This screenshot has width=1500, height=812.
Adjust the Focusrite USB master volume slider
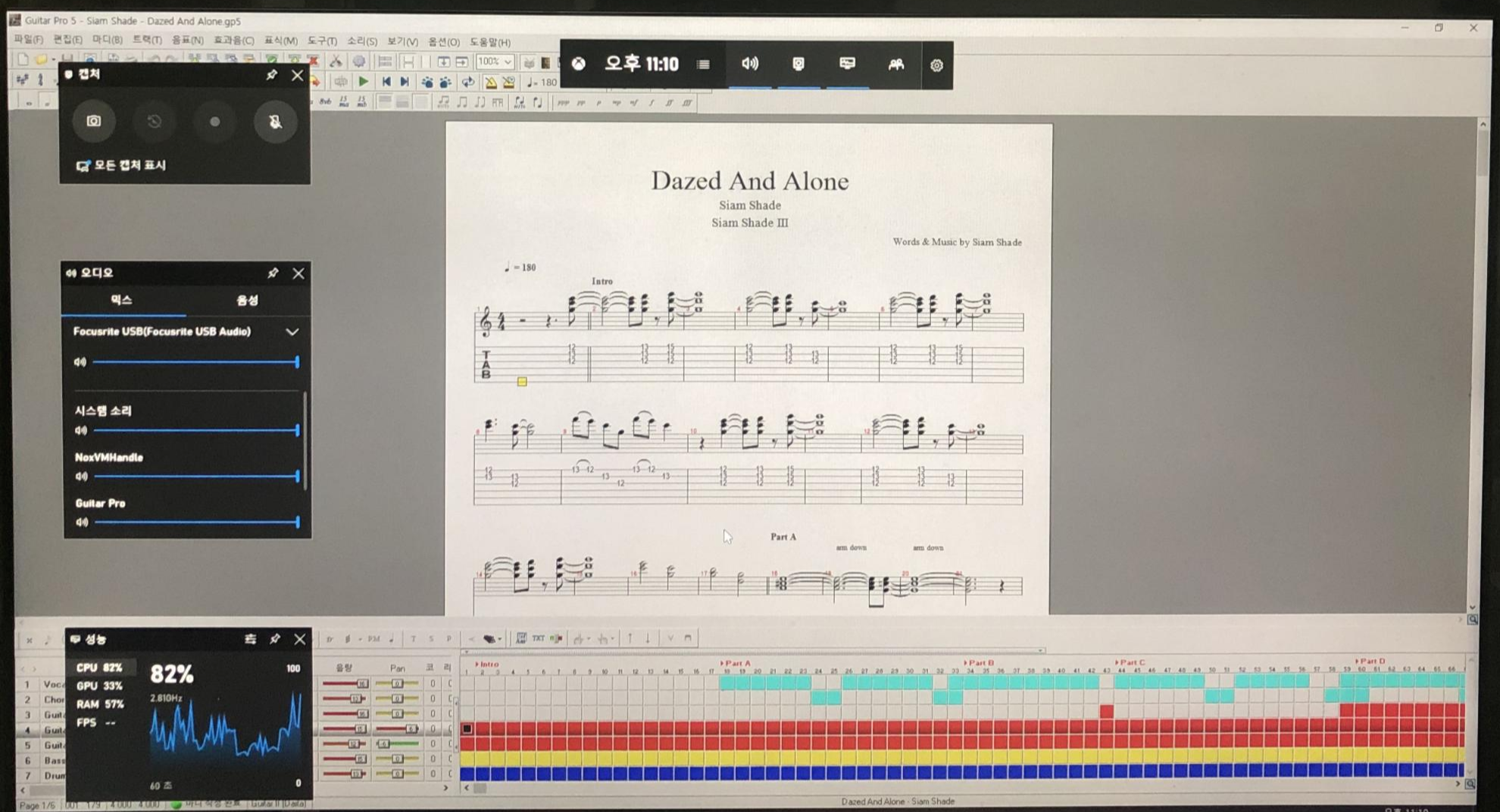pos(195,362)
